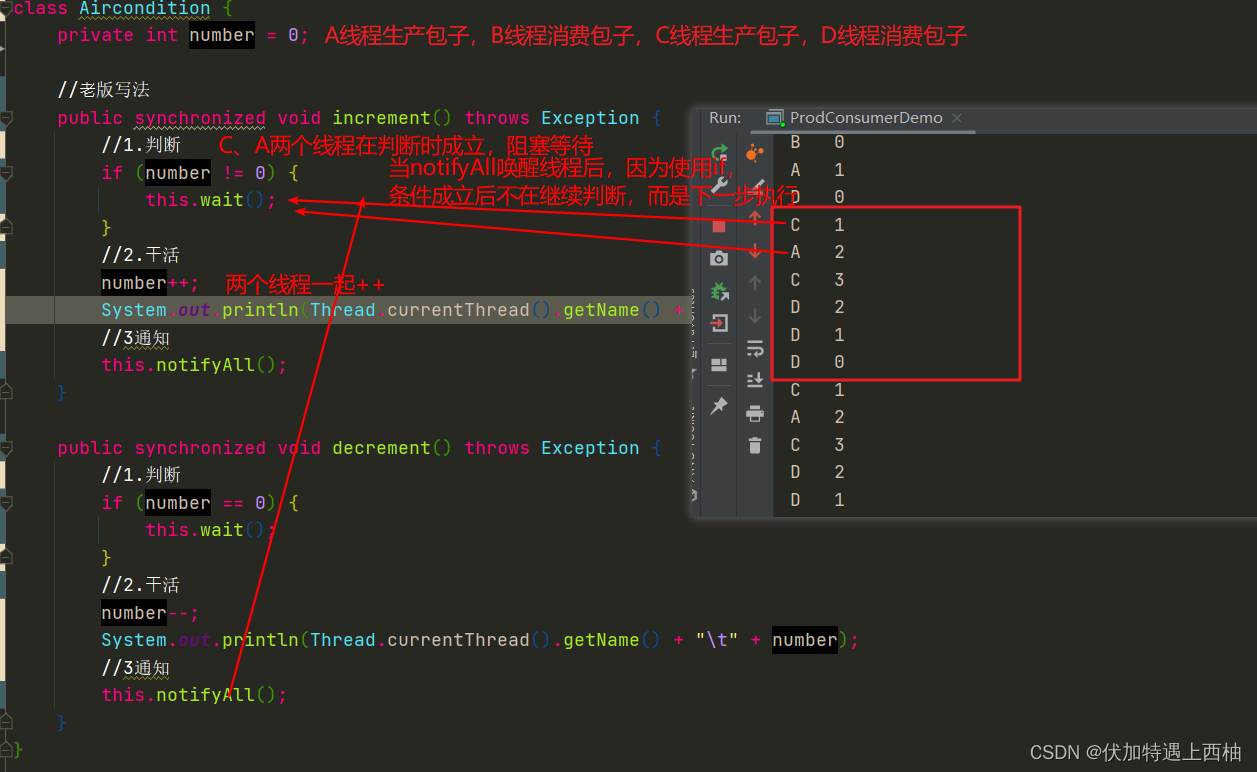Image resolution: width=1257 pixels, height=772 pixels.
Task: Clear console output with trash icon
Action: [x=755, y=445]
